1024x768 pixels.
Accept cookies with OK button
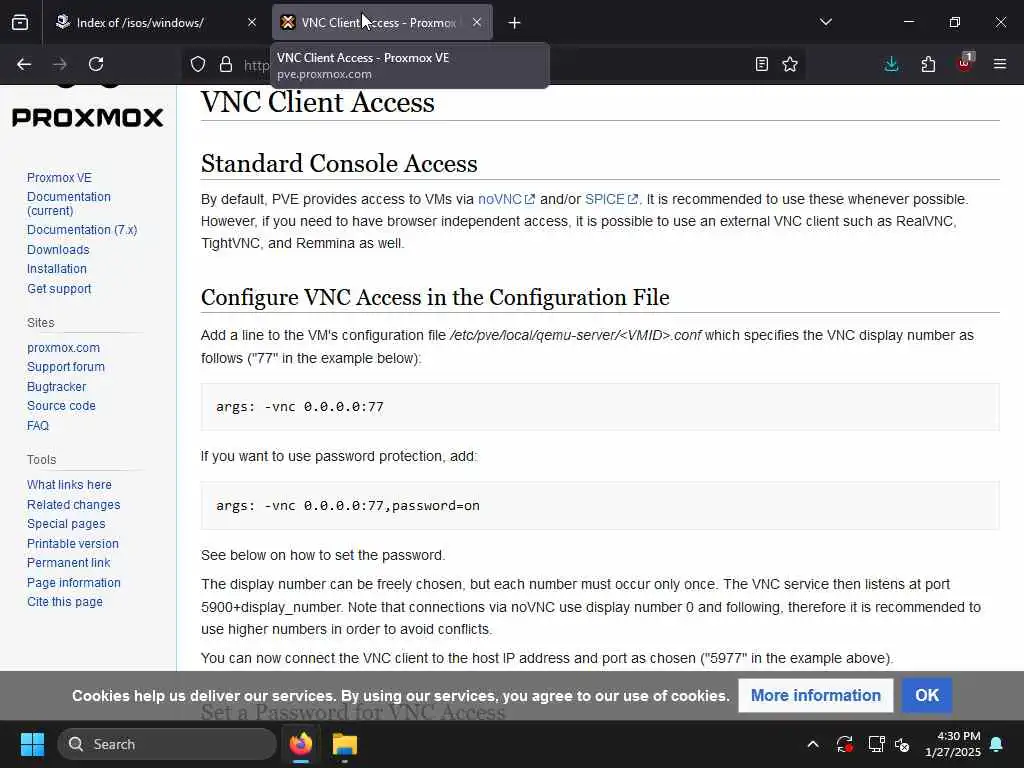(x=927, y=696)
